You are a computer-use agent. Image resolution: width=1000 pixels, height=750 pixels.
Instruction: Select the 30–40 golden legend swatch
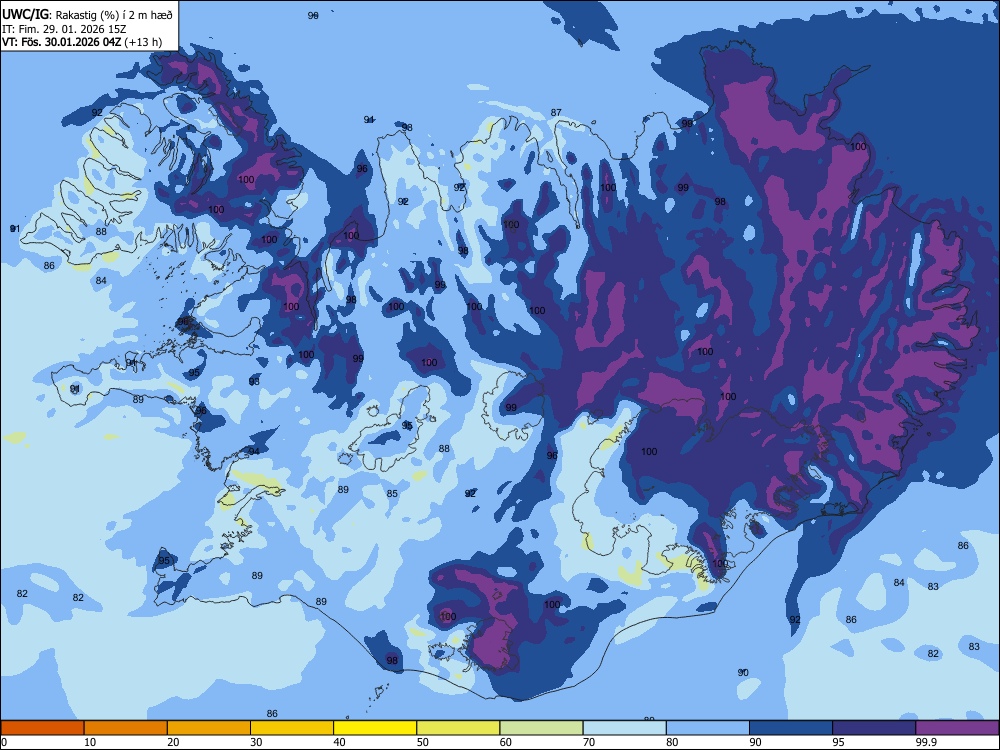tap(292, 728)
